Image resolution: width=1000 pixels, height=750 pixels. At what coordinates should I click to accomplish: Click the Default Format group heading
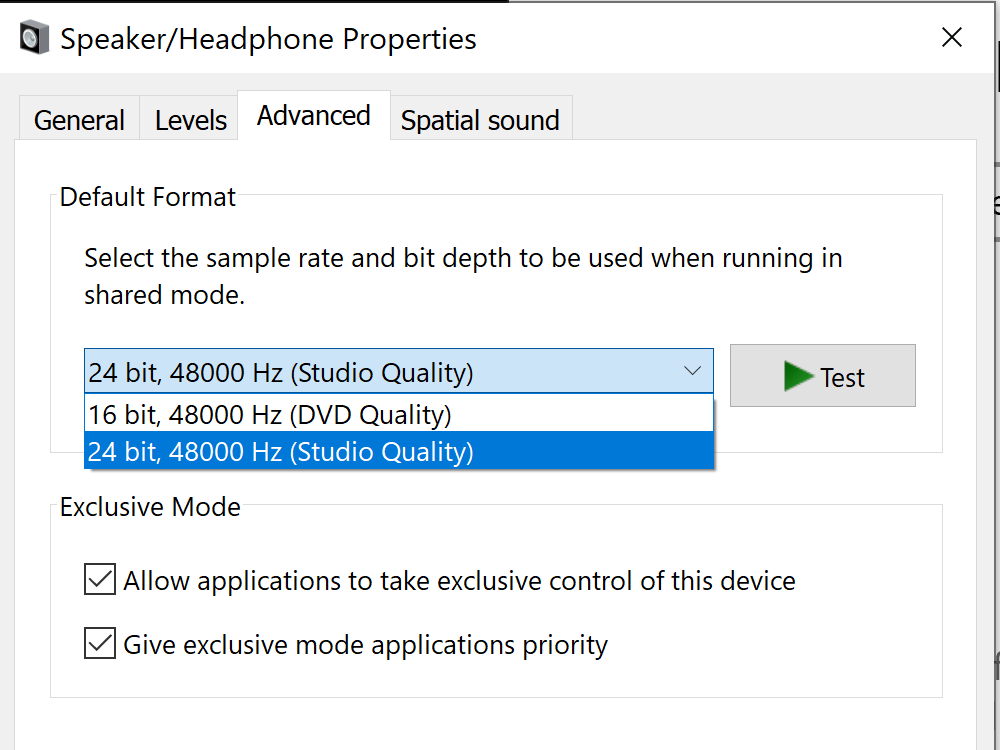tap(148, 197)
